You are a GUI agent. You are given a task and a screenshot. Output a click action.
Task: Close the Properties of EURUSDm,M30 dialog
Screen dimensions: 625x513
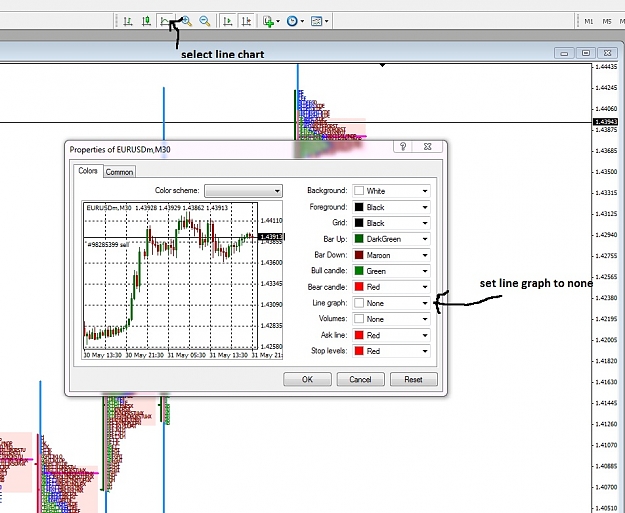(428, 146)
